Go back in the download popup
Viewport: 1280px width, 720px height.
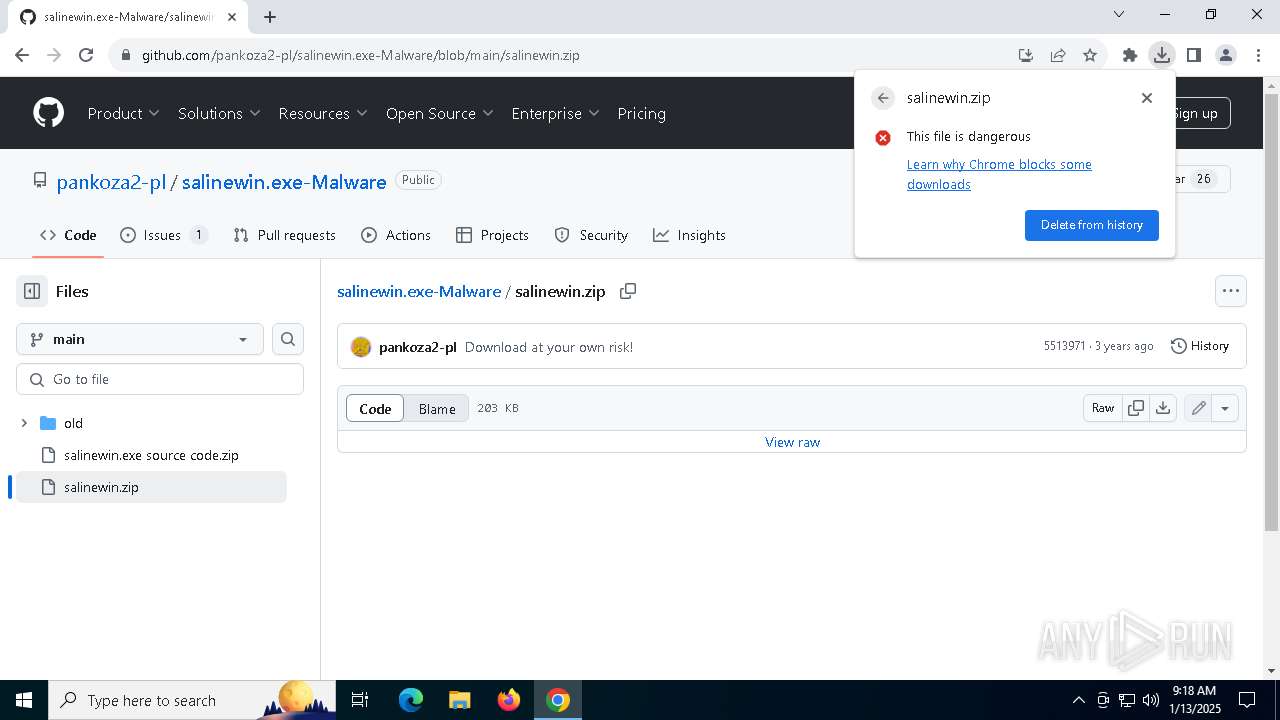coord(883,98)
